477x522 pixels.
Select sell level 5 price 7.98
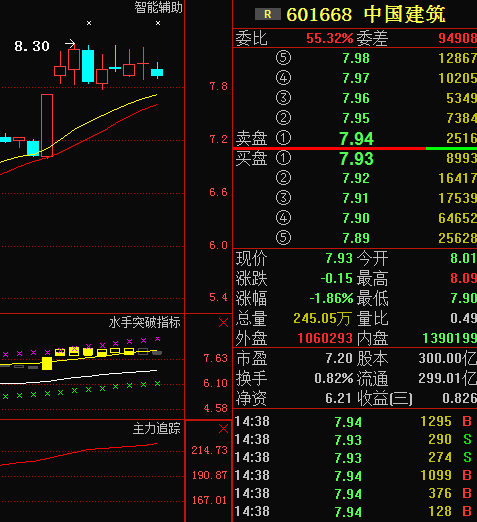click(356, 58)
